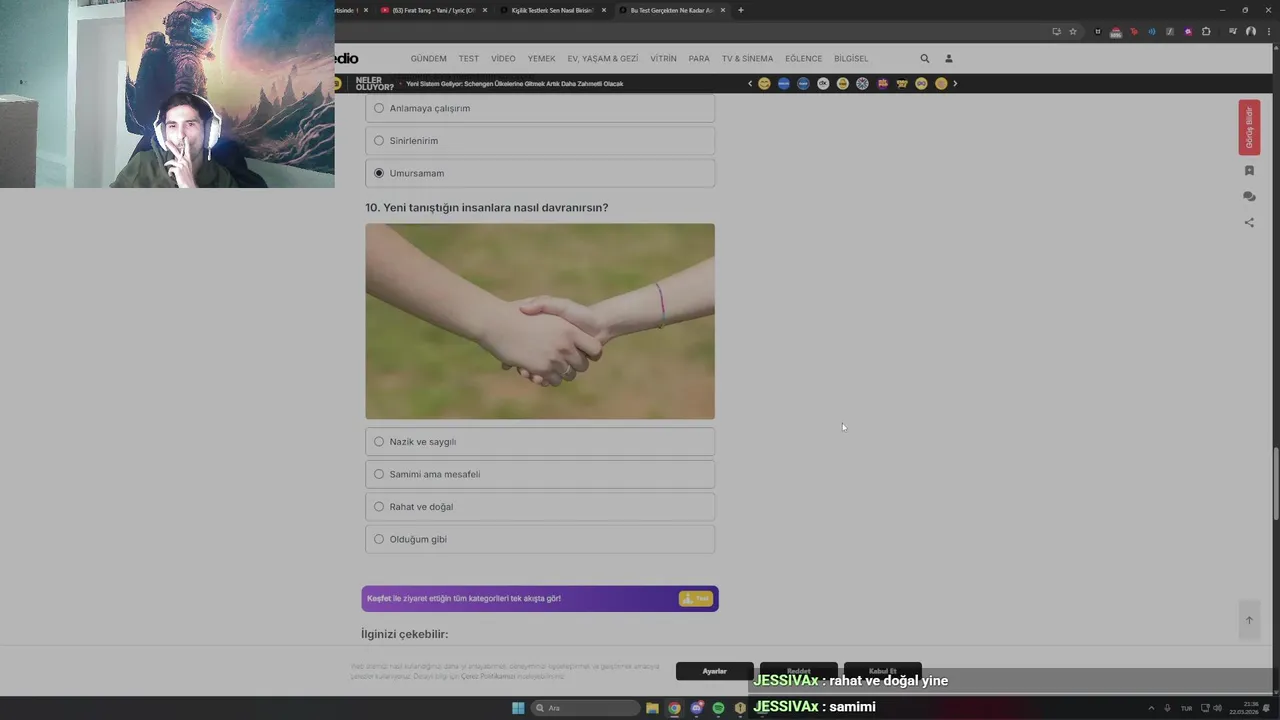Screen dimensions: 1280x720
Task: Open the YEMEK menu item
Action: [x=541, y=59]
